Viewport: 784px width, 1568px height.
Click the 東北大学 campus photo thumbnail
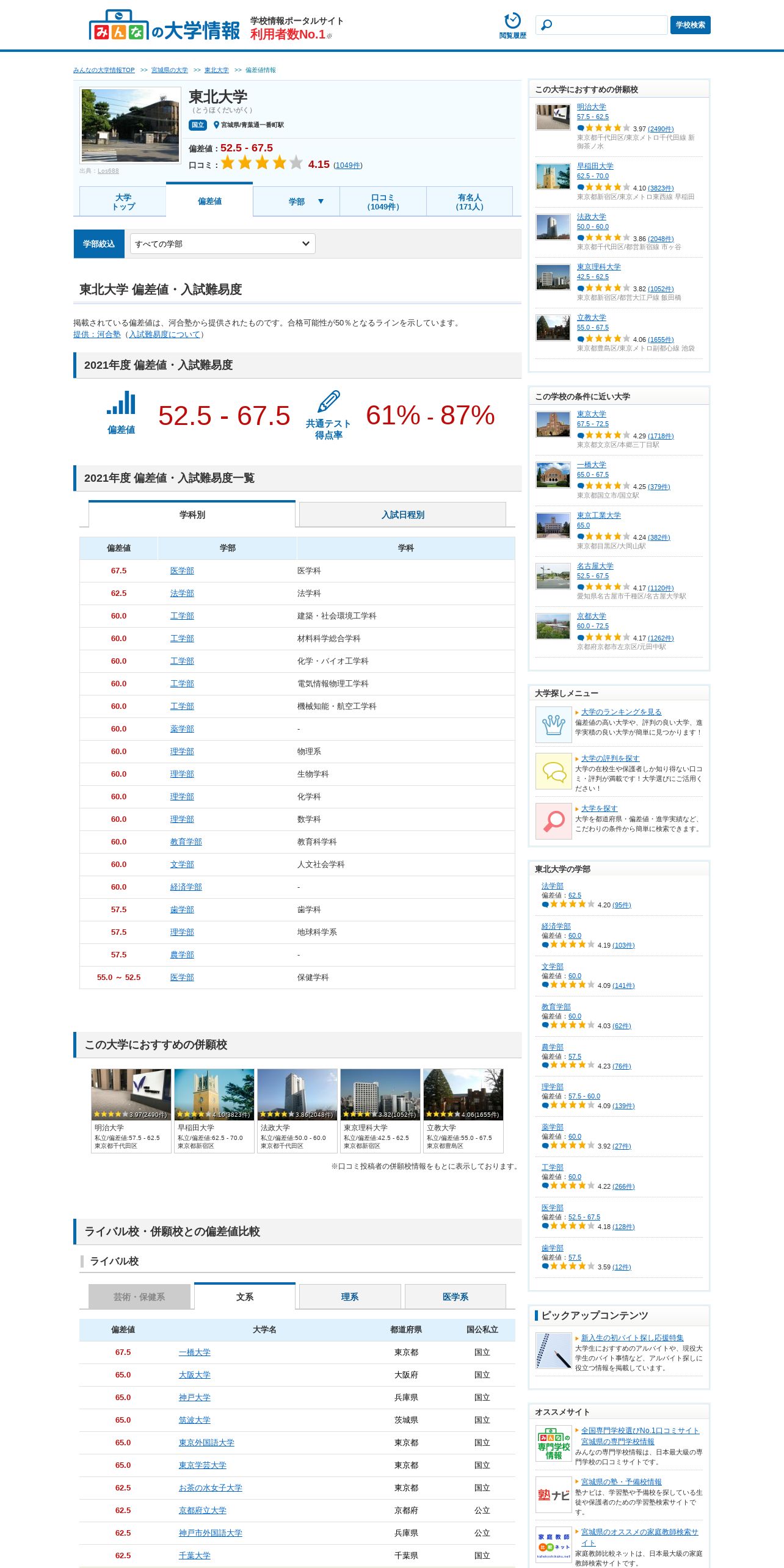pyautogui.click(x=130, y=125)
